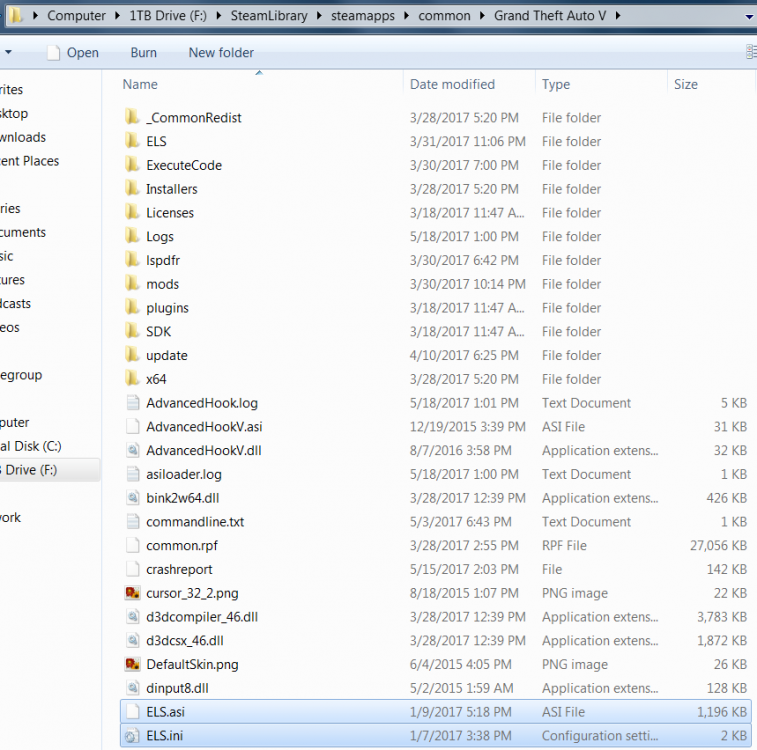This screenshot has height=750, width=757.
Task: Select the common.rpf file icon
Action: (132, 546)
